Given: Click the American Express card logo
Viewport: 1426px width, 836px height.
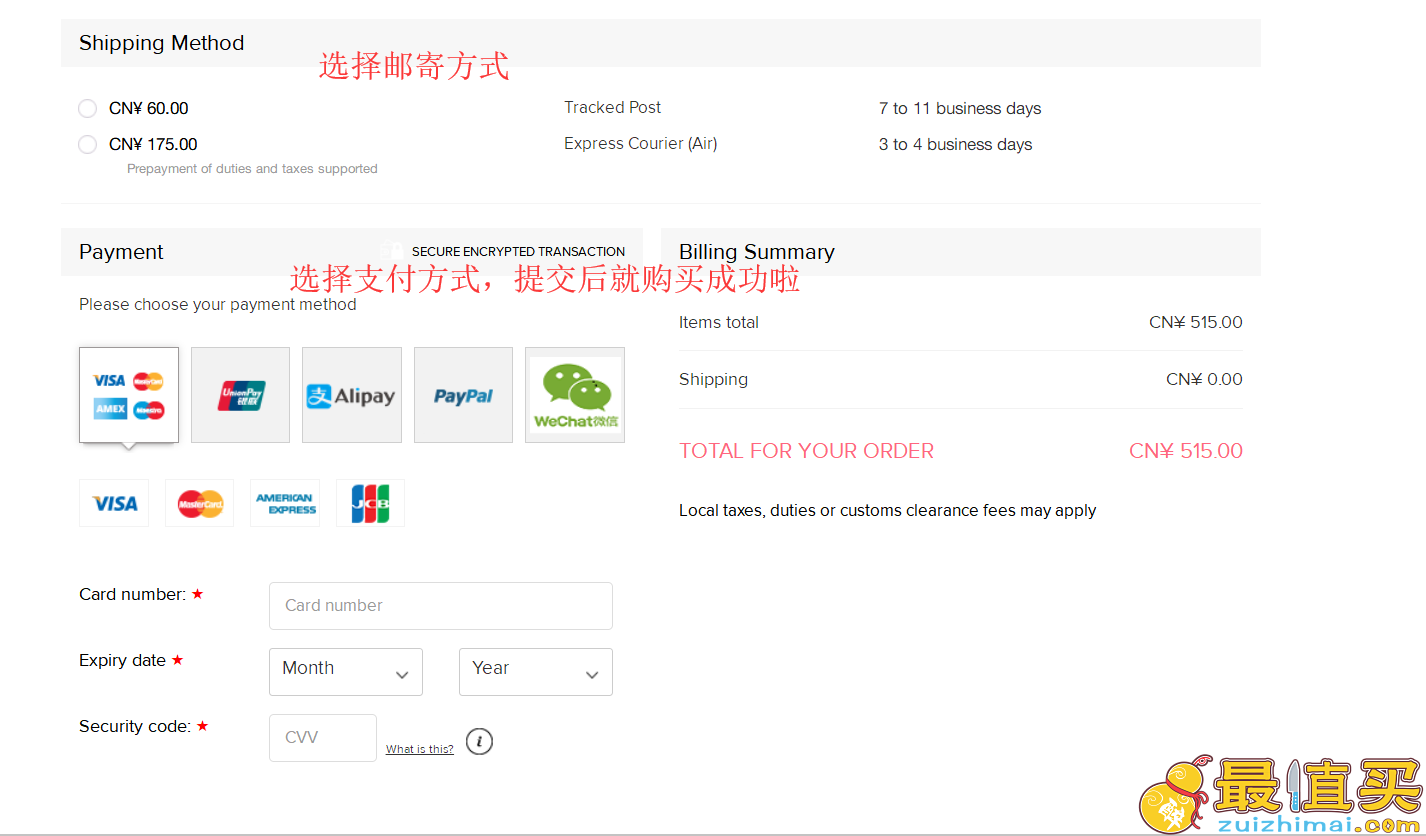Looking at the screenshot, I should tap(285, 503).
